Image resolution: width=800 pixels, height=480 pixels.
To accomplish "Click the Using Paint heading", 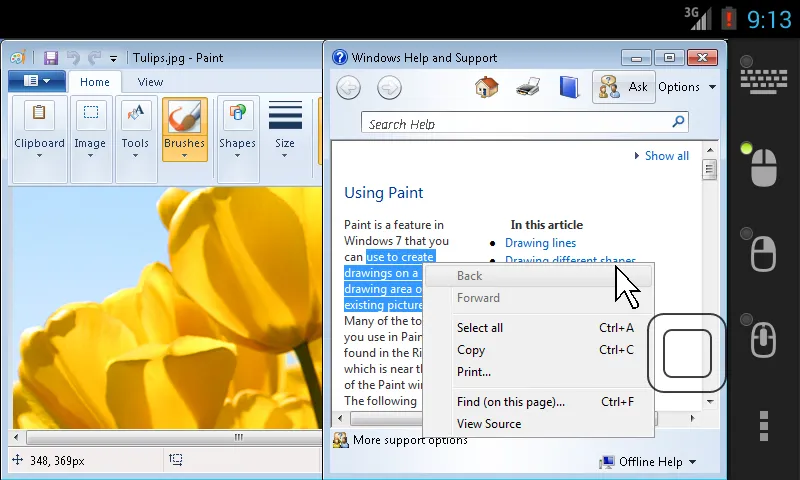I will point(384,193).
